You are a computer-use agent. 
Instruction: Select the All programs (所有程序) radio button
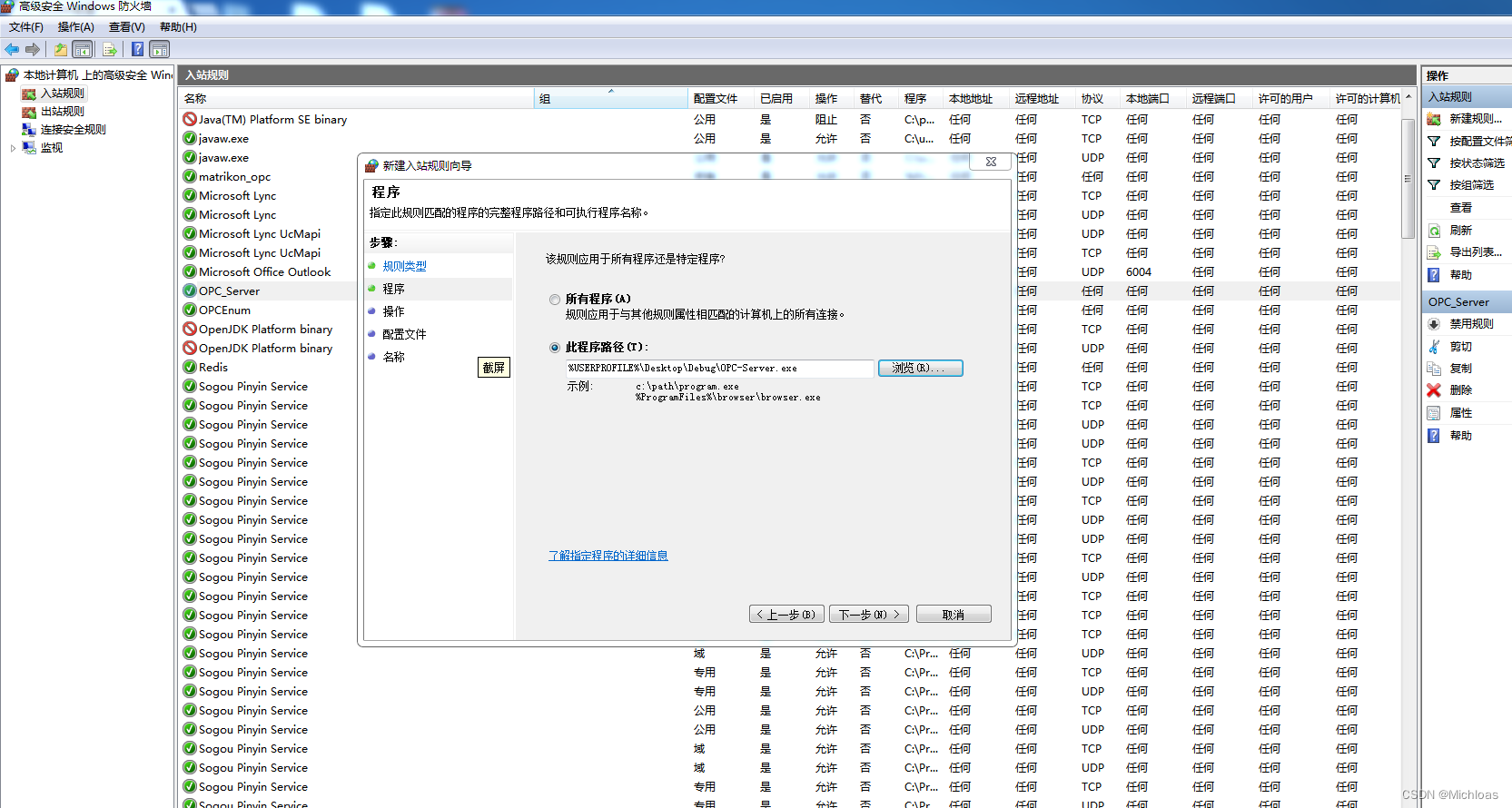tap(555, 300)
